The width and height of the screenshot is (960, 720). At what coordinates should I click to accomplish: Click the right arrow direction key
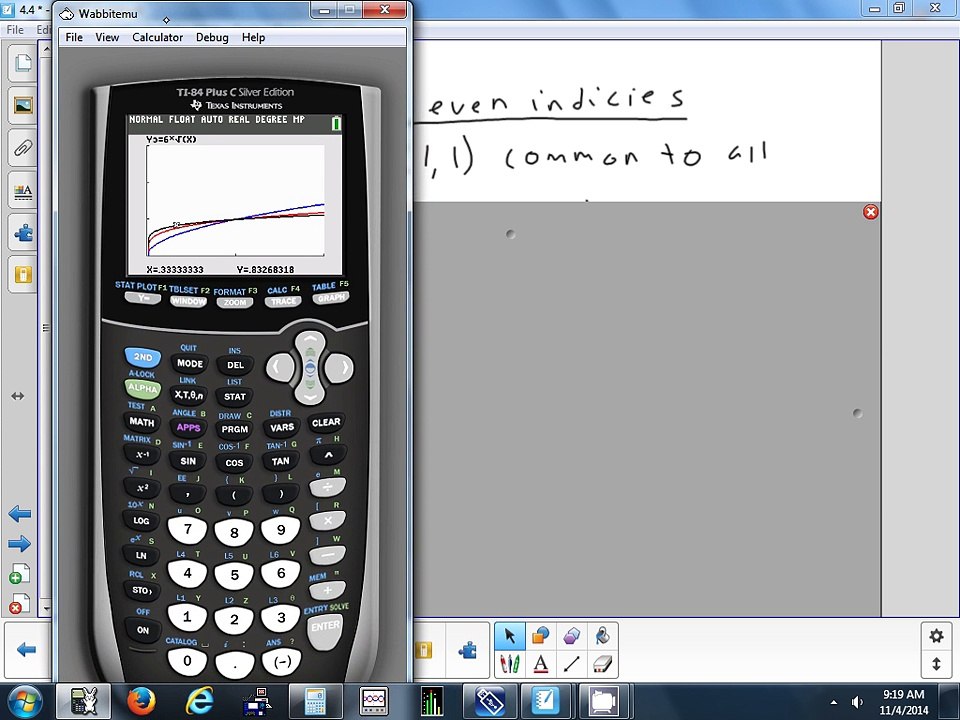339,367
